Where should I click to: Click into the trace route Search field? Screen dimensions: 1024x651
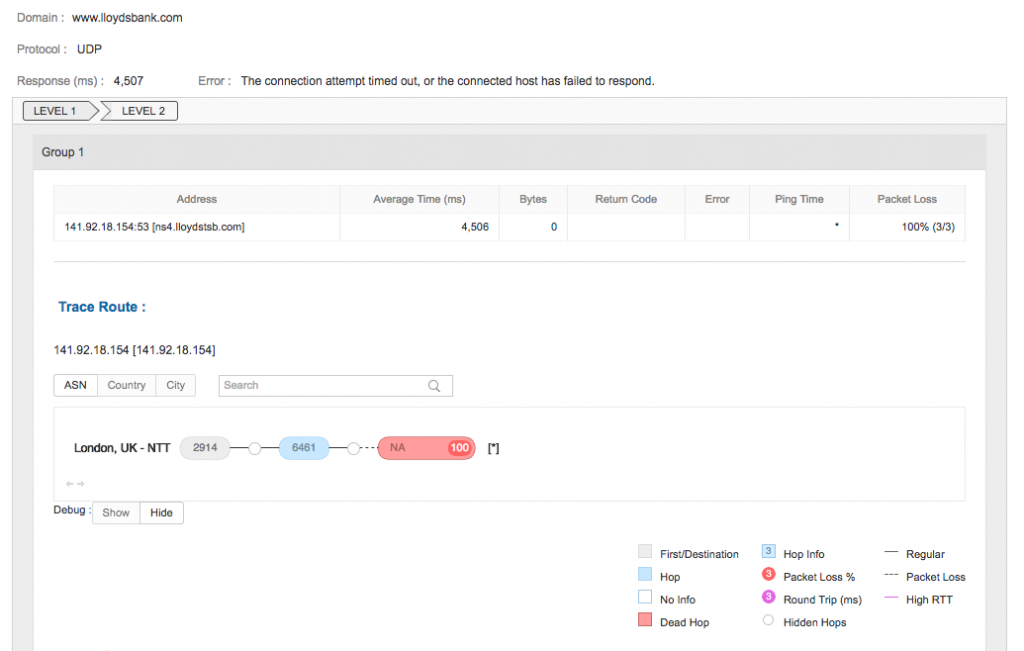coord(335,385)
